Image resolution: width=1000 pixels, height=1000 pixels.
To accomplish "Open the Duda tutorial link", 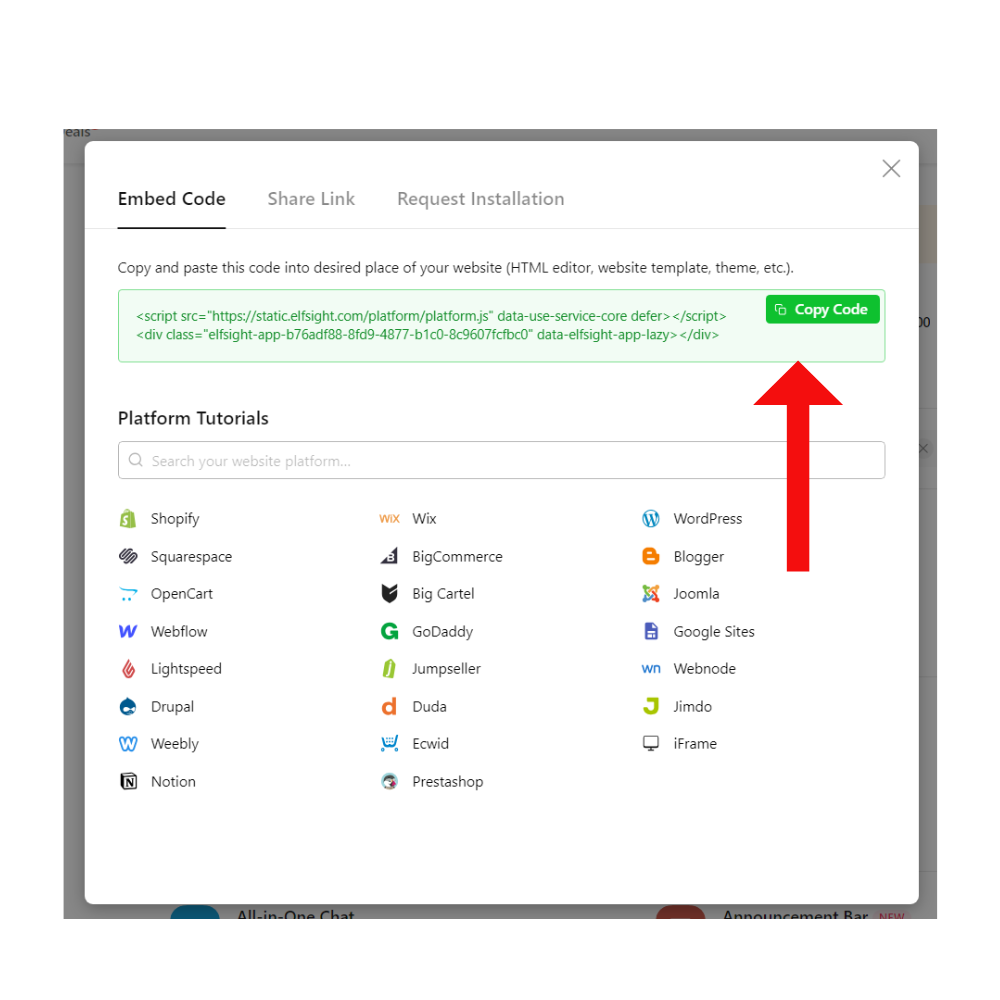I will 429,707.
